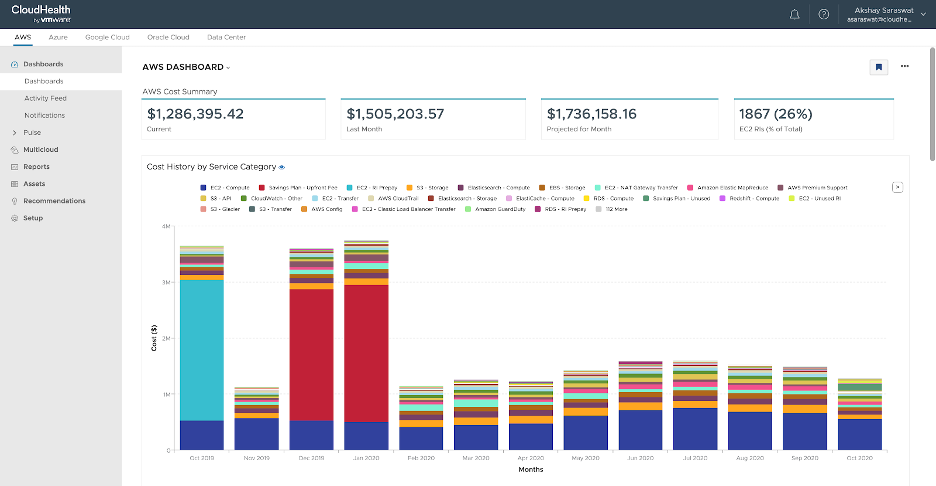Toggle EC2 - Compute legend series
Viewport: 936px width, 486px height.
225,188
